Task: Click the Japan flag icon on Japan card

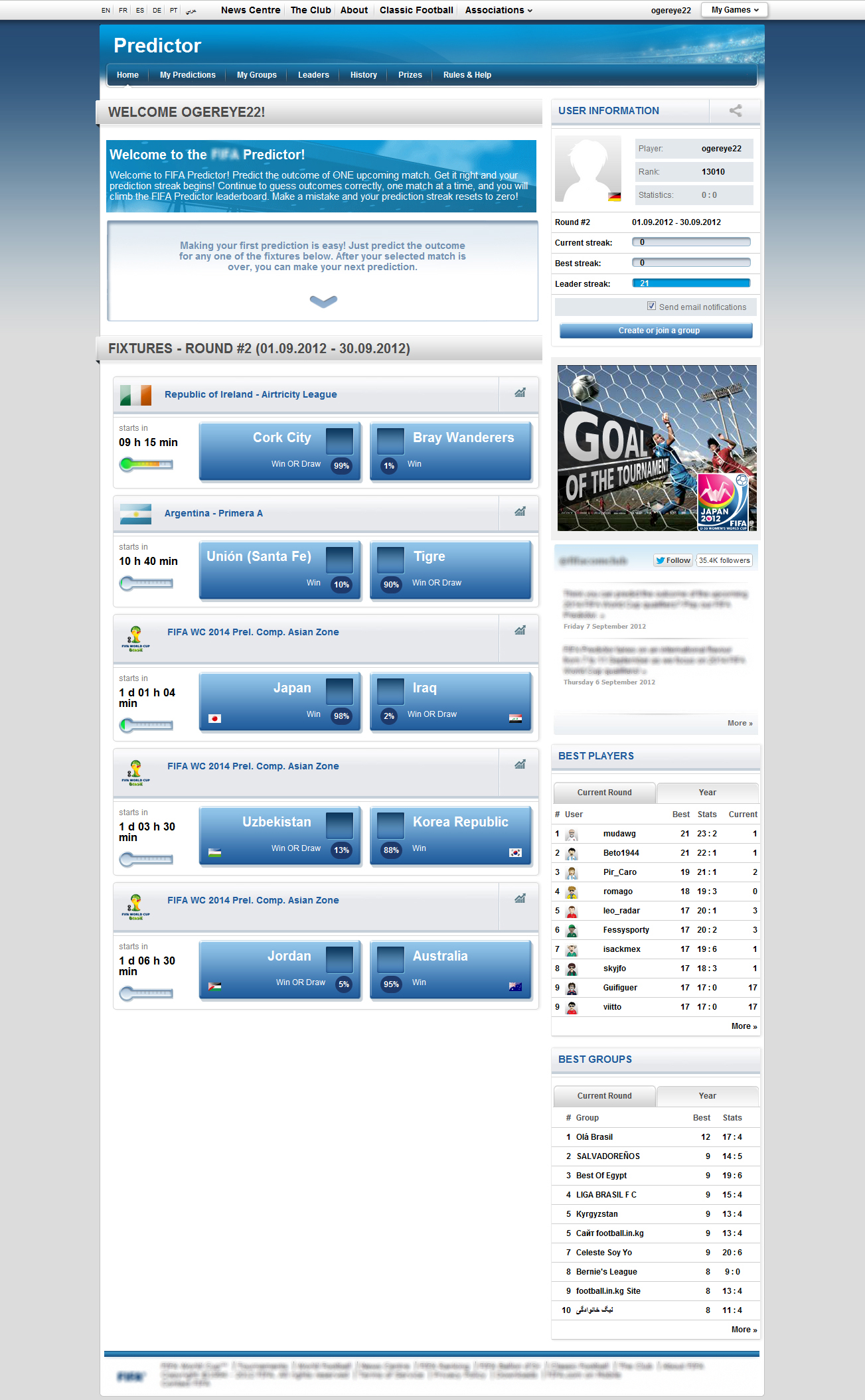Action: [214, 718]
